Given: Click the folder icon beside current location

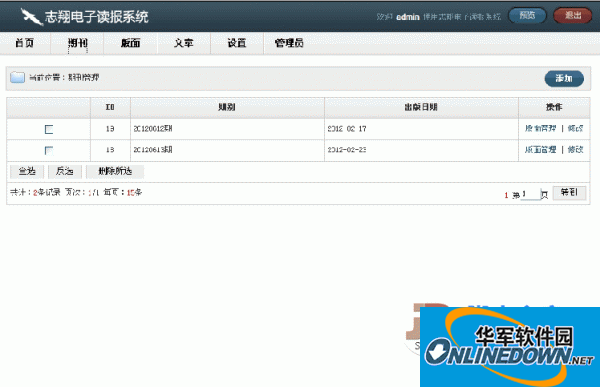Looking at the screenshot, I should 18,77.
